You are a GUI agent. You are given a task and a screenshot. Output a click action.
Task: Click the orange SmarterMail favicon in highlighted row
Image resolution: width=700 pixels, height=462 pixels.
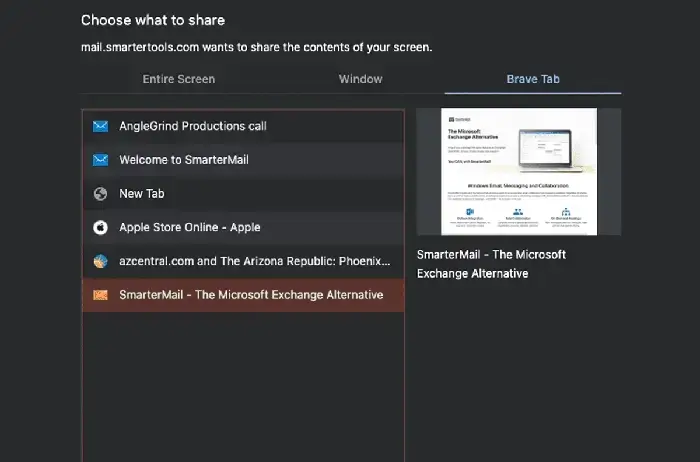point(100,295)
